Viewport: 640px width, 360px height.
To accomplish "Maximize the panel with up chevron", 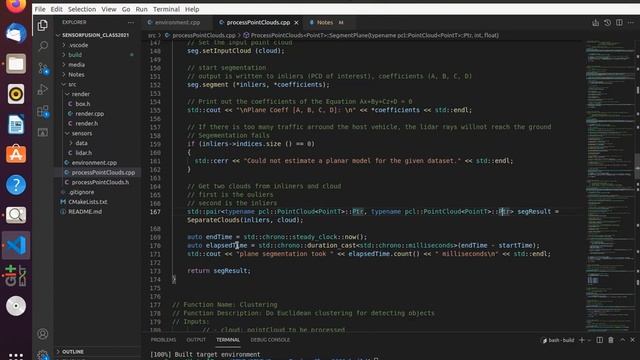I will click(x=622, y=340).
